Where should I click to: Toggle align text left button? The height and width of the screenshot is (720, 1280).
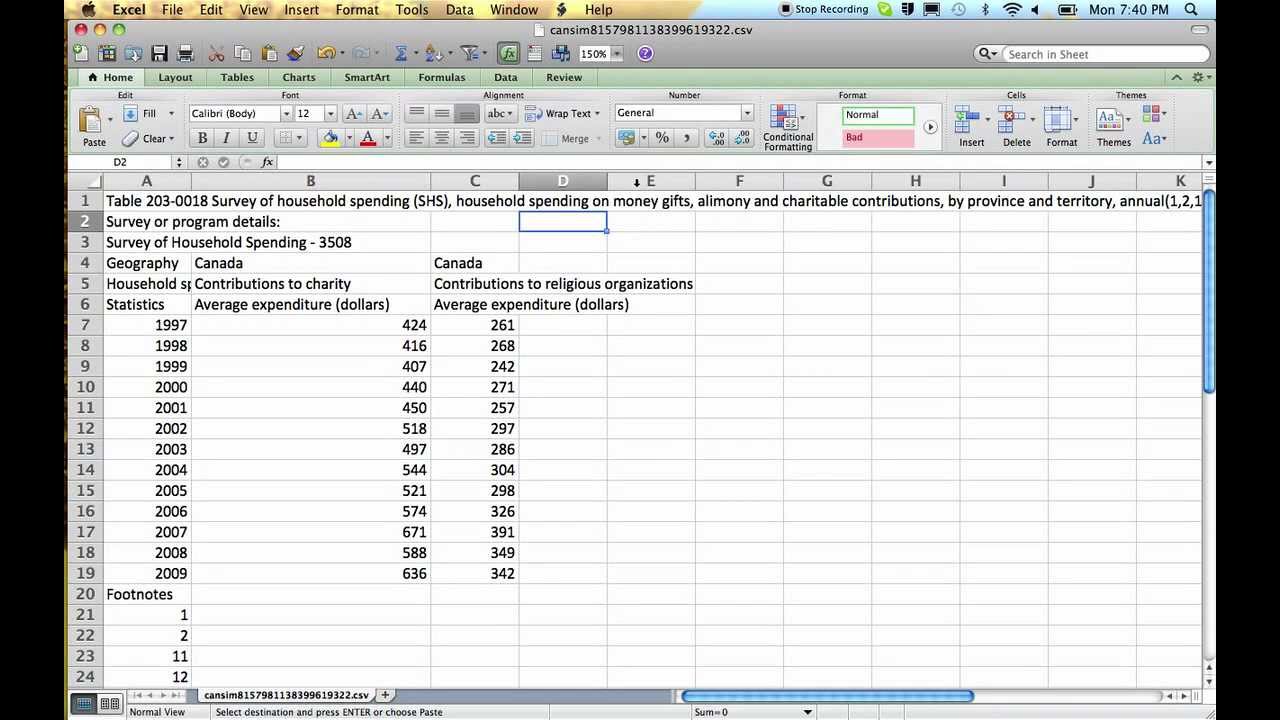[x=417, y=138]
